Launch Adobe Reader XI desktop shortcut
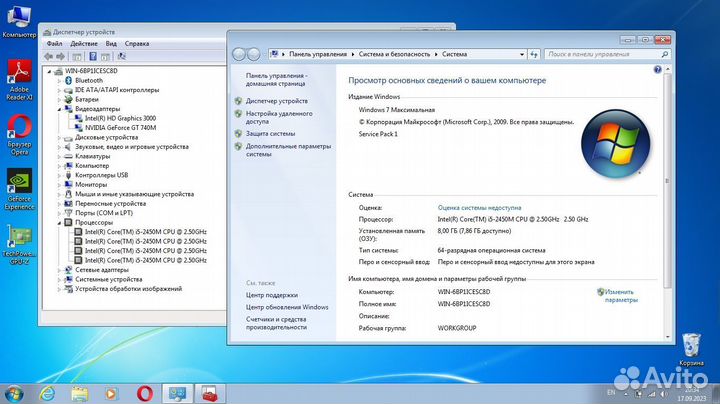 coord(19,80)
